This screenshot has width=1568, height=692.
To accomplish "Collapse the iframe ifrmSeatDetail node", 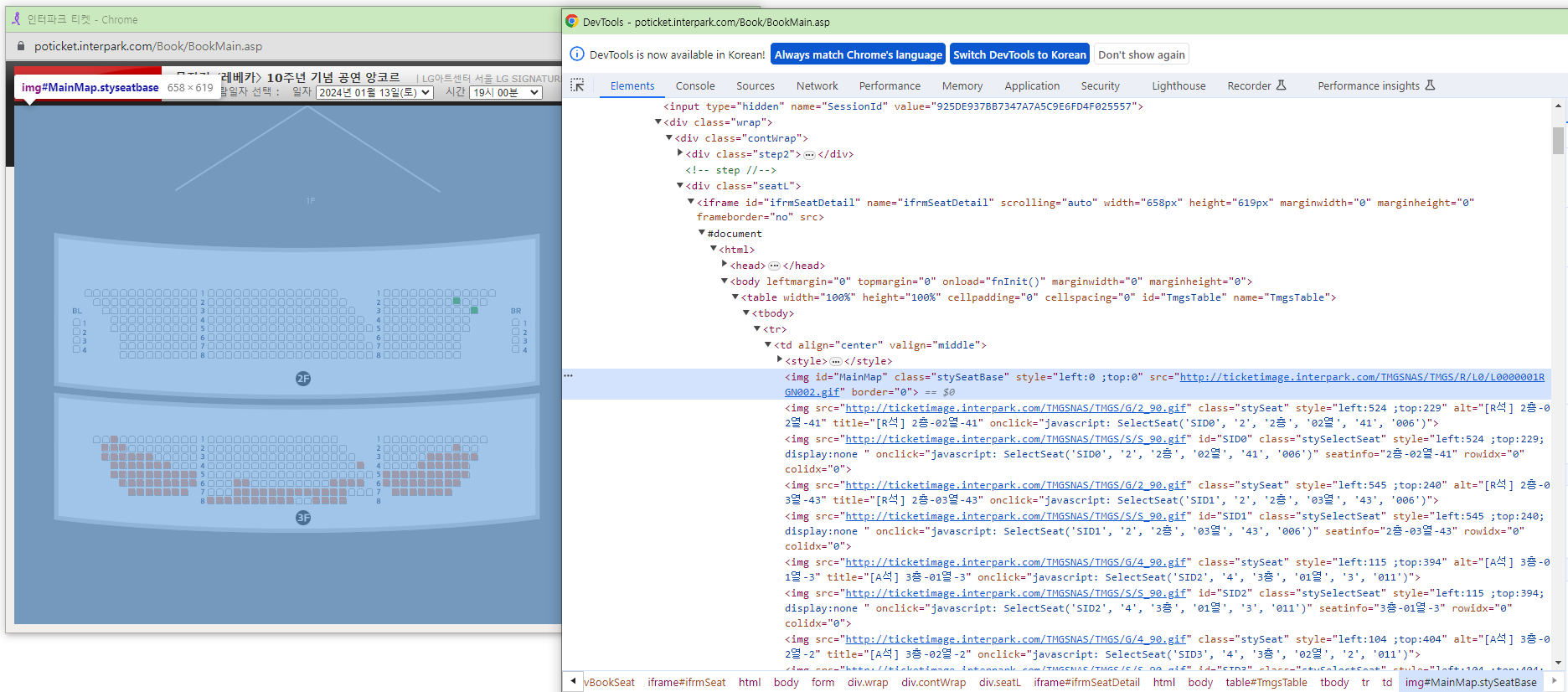I will coord(691,202).
